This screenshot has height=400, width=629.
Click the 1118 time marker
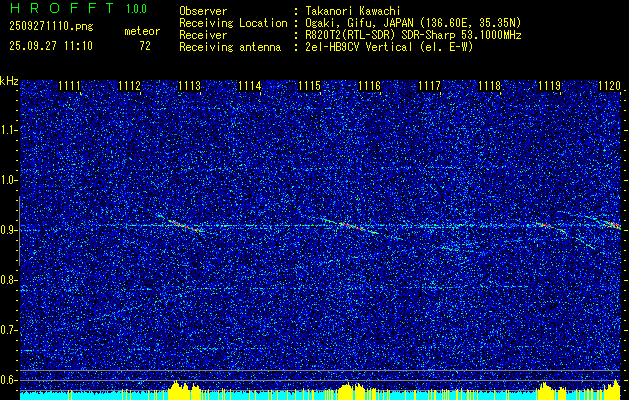coord(490,86)
